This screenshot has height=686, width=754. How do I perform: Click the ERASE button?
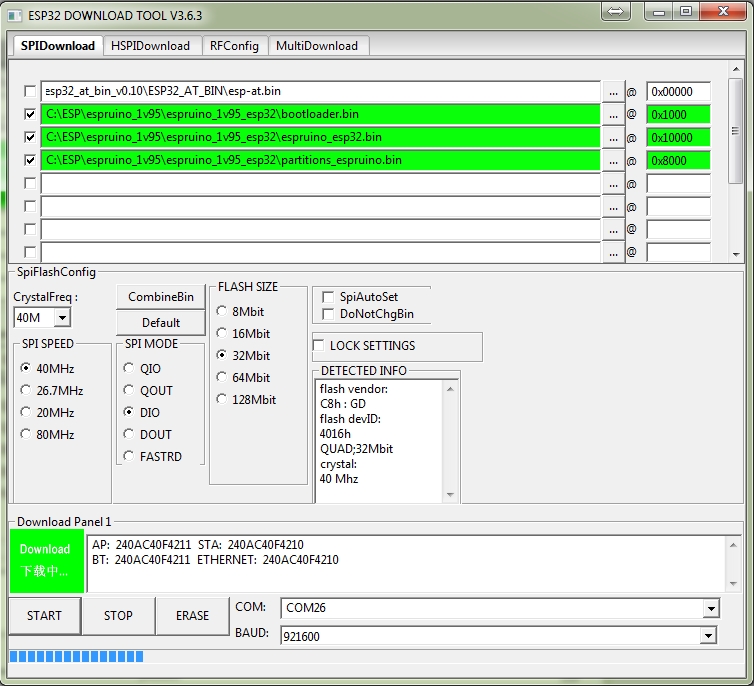point(192,615)
